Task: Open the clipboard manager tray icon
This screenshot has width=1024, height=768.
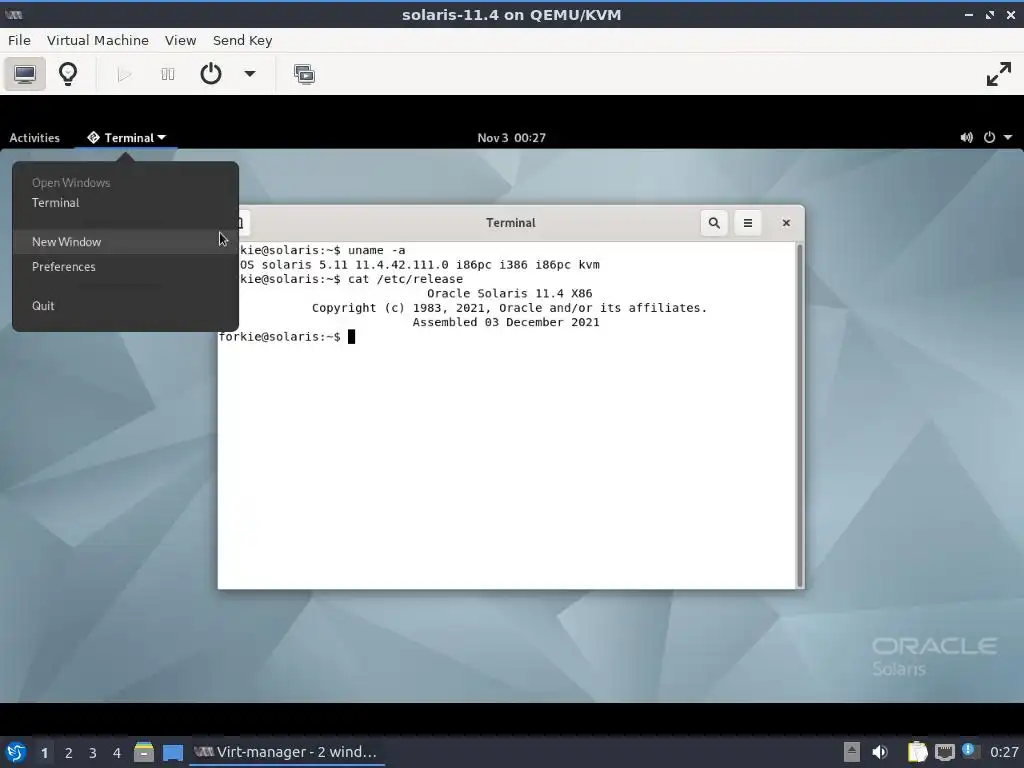Action: (x=917, y=752)
